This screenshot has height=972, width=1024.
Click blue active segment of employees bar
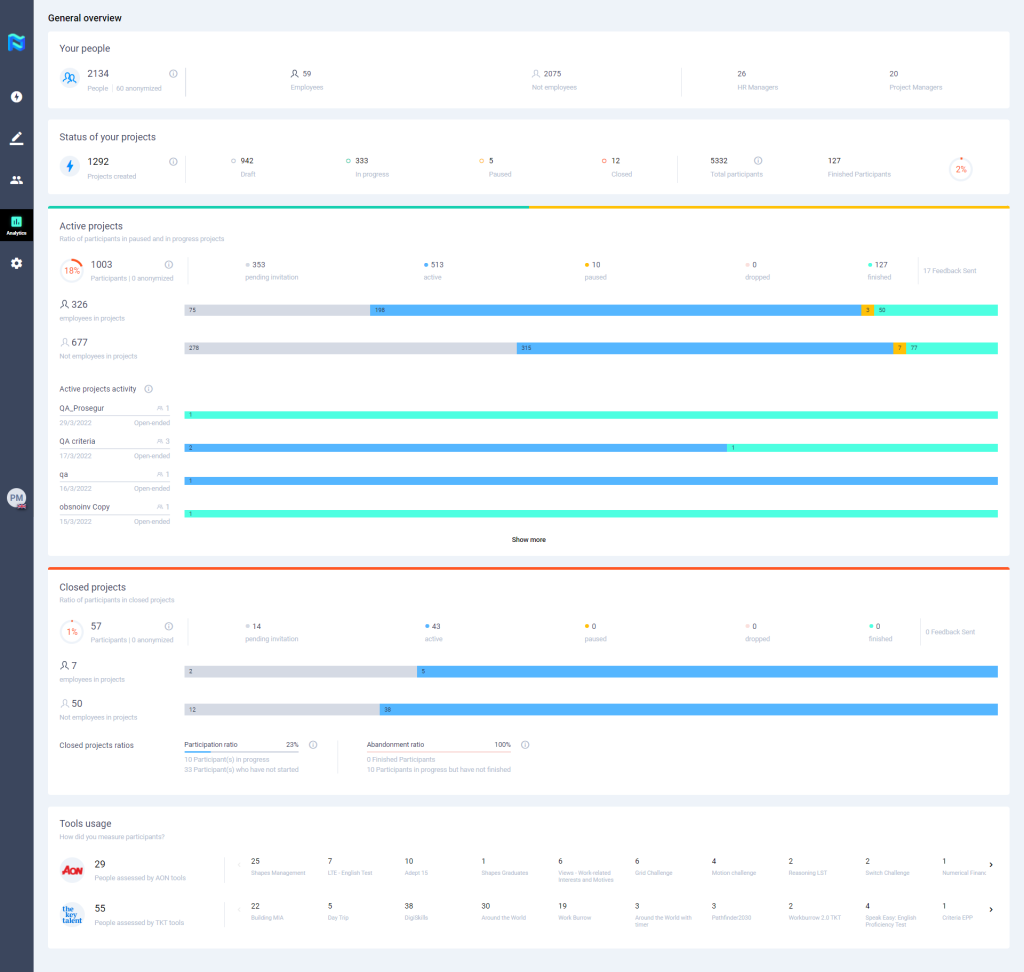point(615,310)
